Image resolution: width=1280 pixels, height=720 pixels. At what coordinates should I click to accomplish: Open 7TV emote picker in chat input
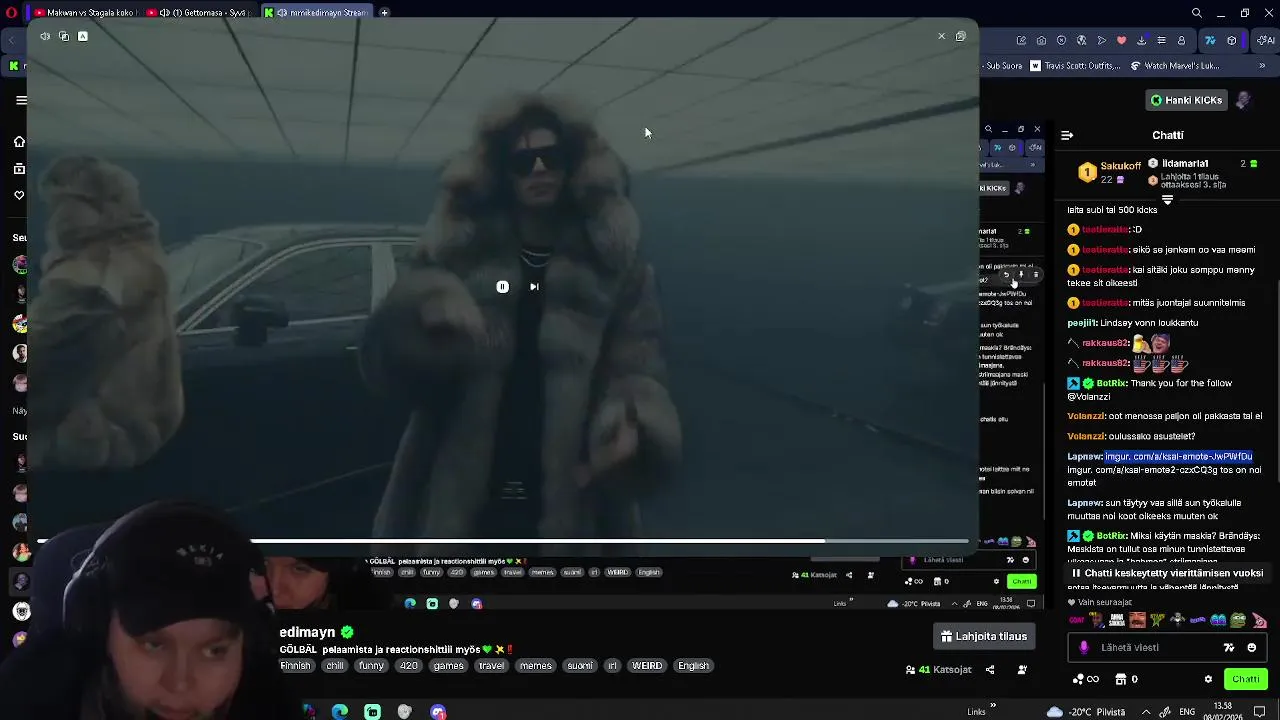[x=1229, y=648]
